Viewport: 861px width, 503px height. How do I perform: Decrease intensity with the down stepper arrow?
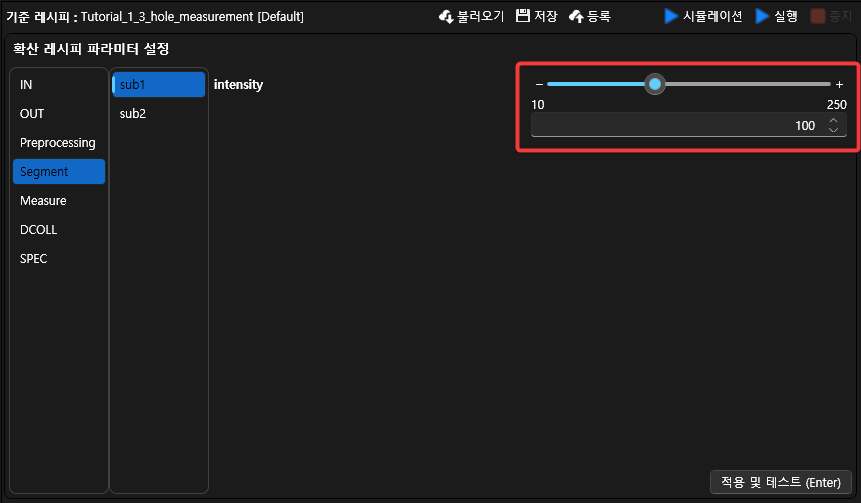(x=834, y=130)
